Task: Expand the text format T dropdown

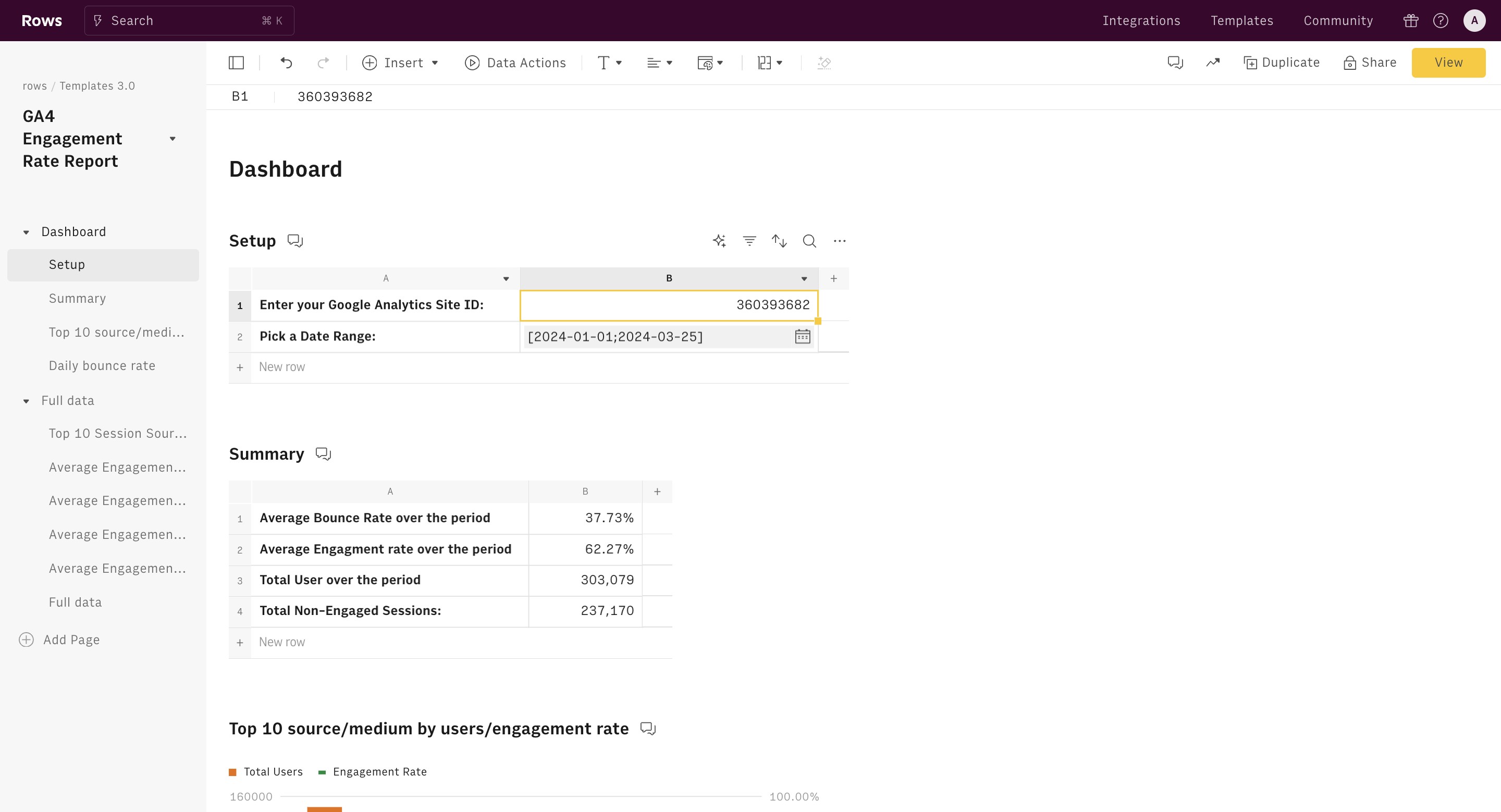Action: click(609, 63)
